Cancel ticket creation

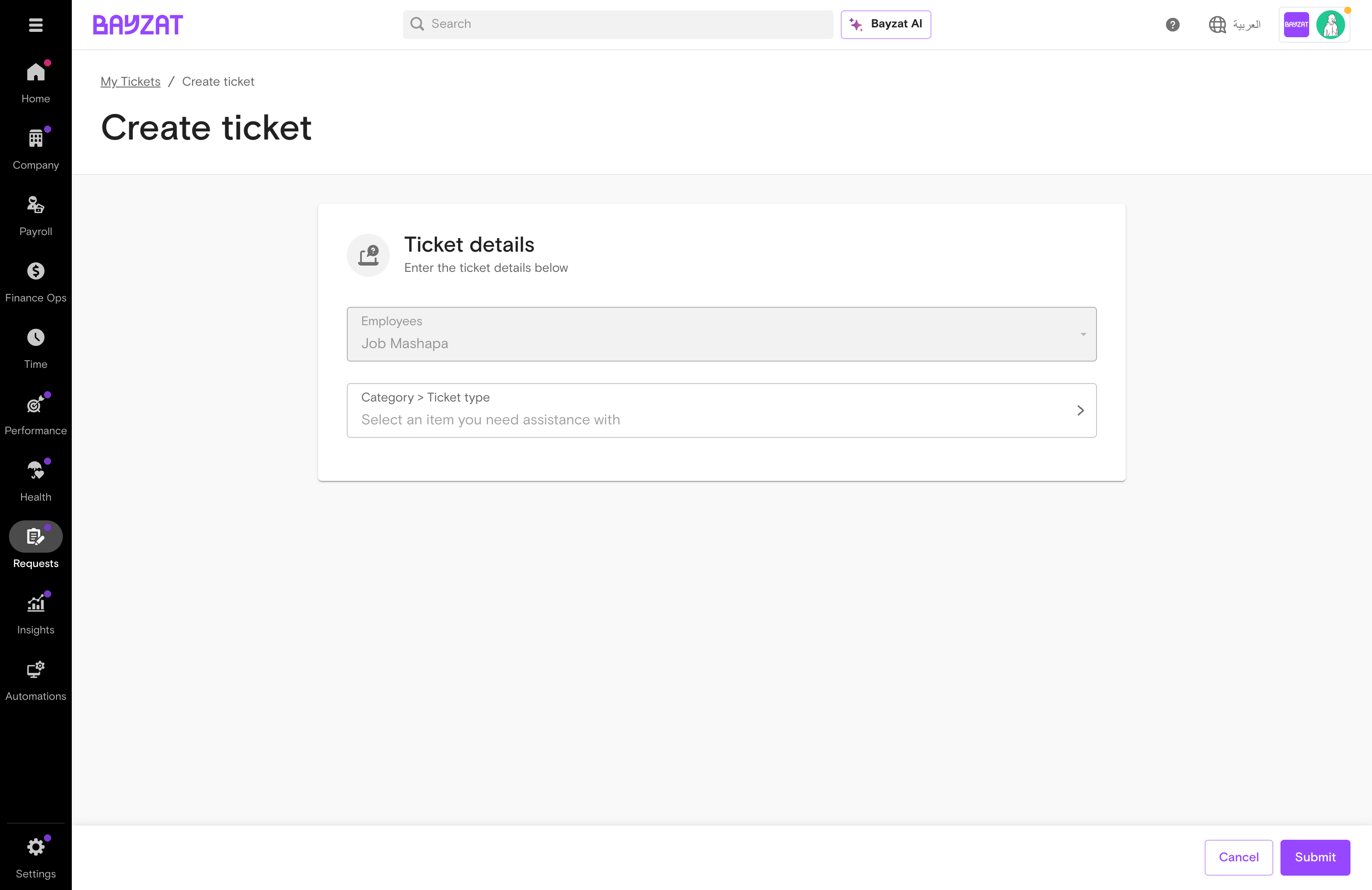pos(1238,857)
